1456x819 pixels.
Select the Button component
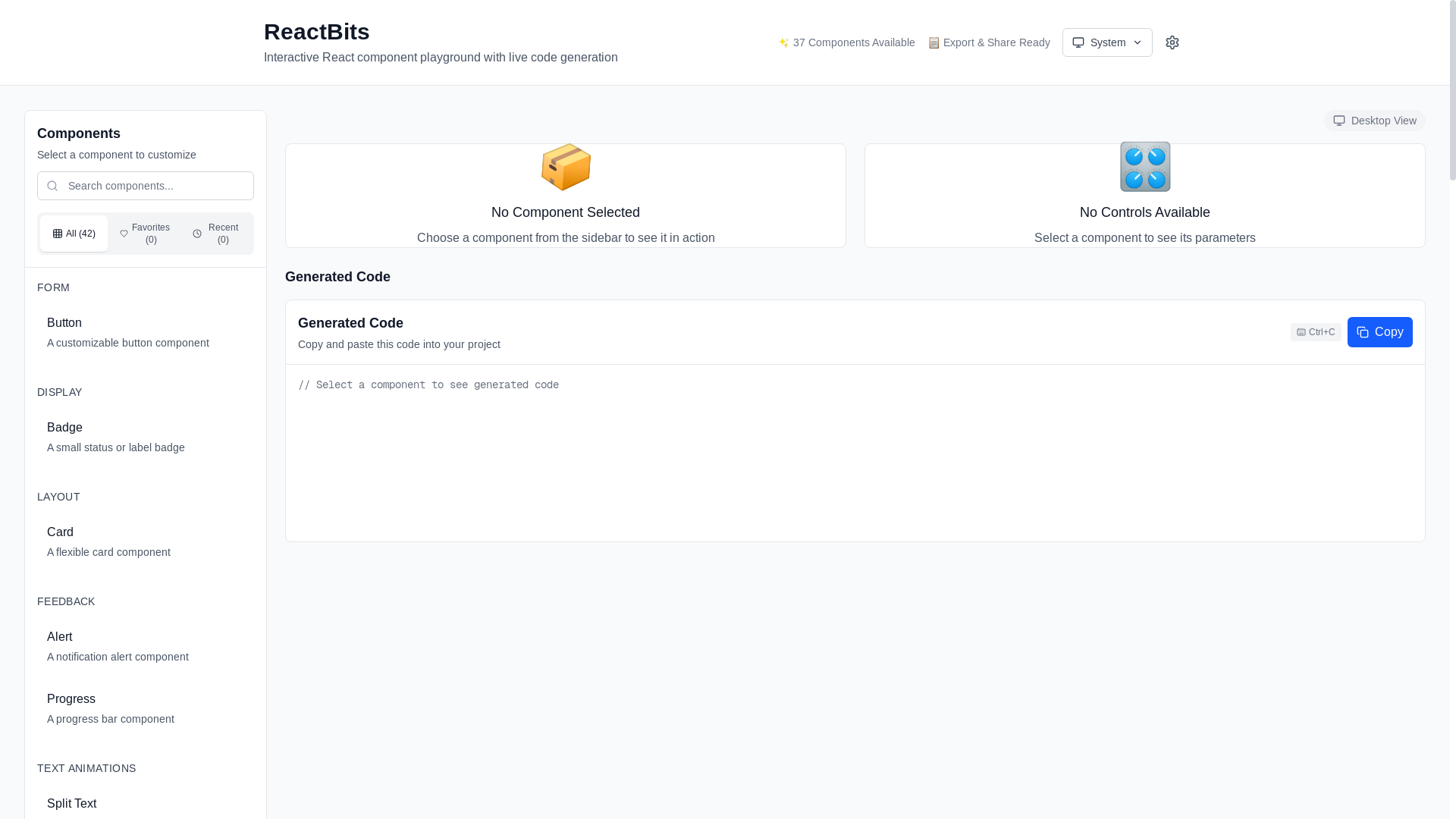coord(146,332)
